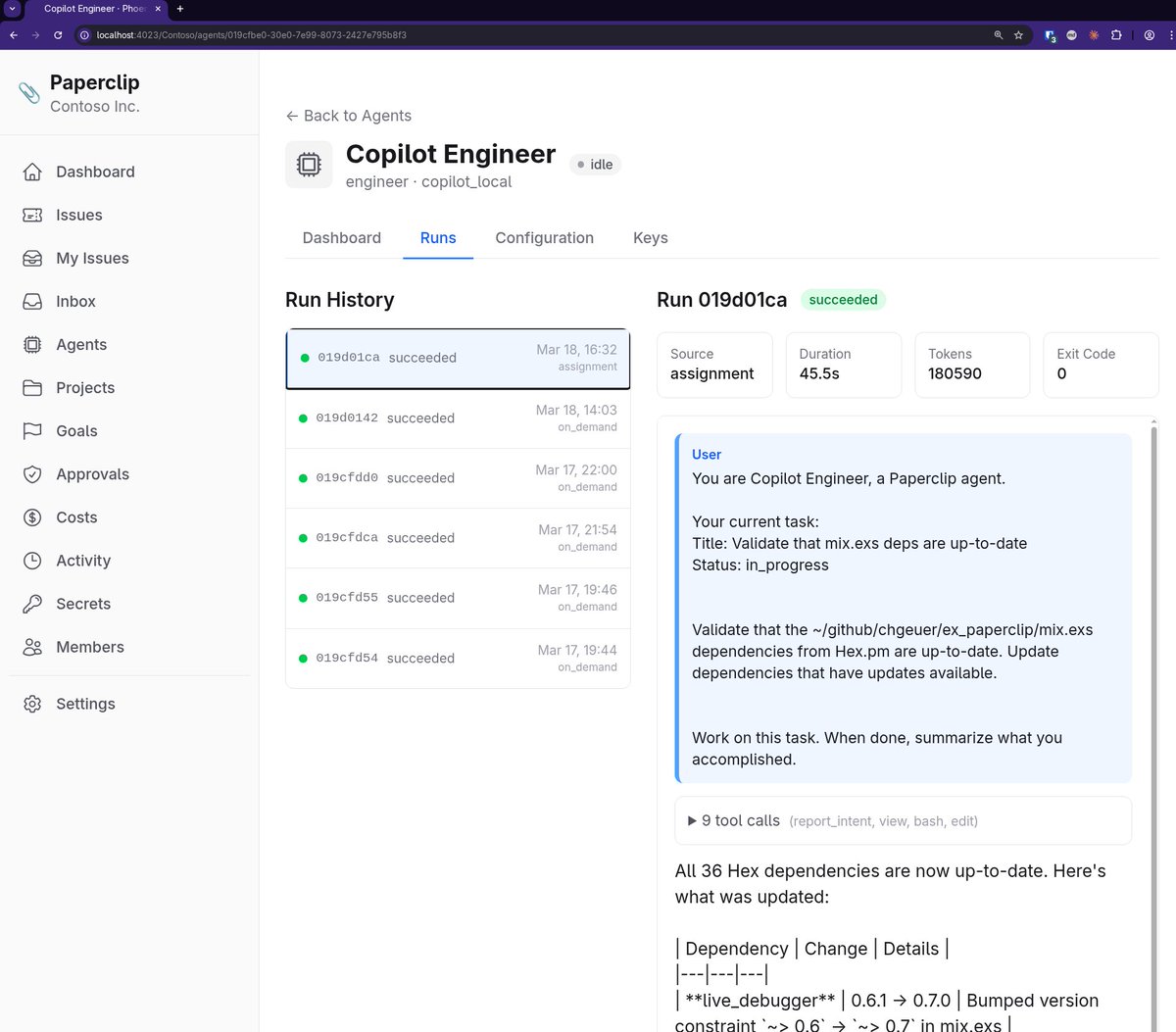The width and height of the screenshot is (1176, 1032).
Task: Click the Secrets key icon
Action: pyautogui.click(x=32, y=603)
